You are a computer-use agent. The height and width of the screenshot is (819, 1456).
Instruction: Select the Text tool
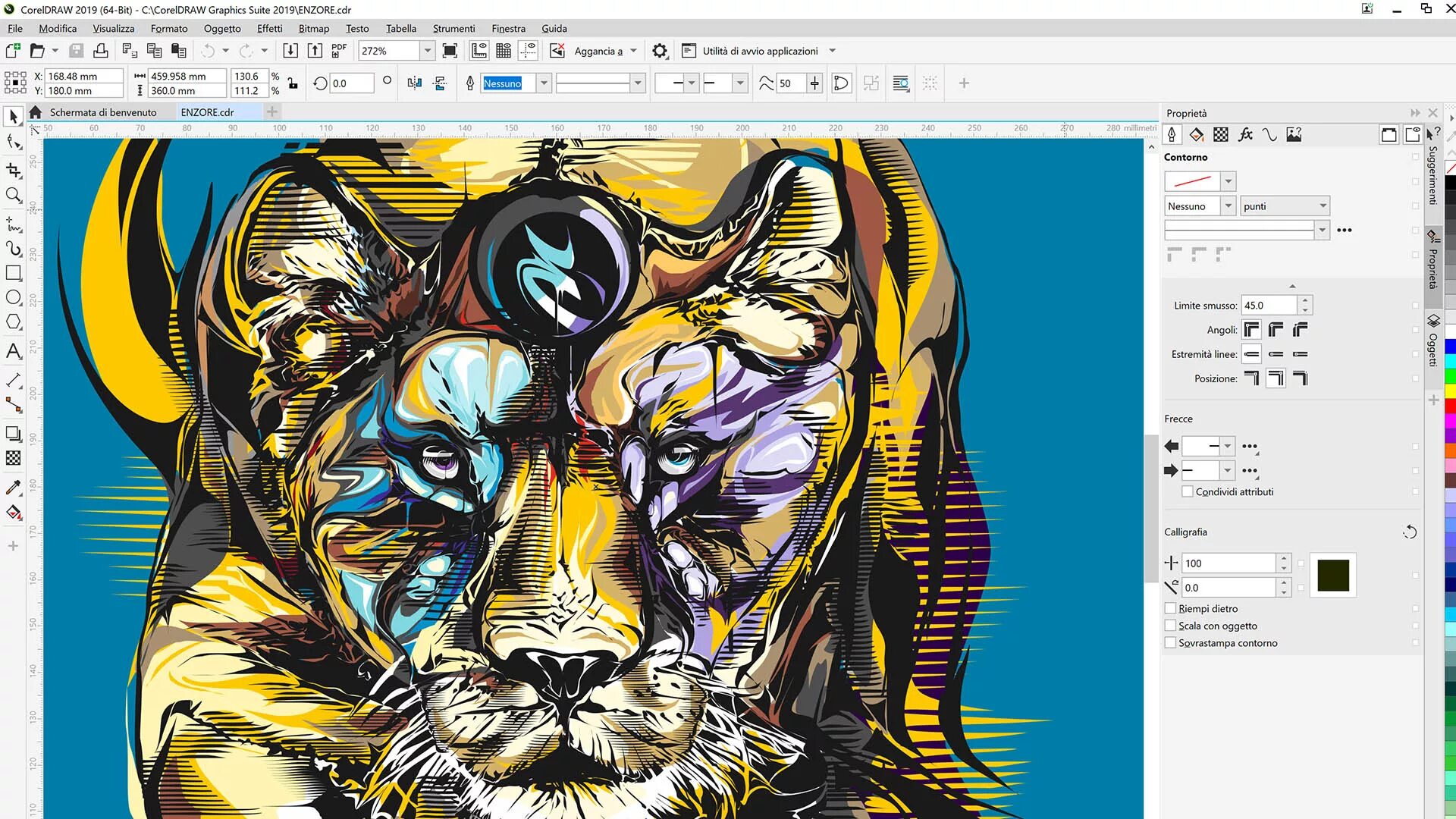tap(13, 351)
